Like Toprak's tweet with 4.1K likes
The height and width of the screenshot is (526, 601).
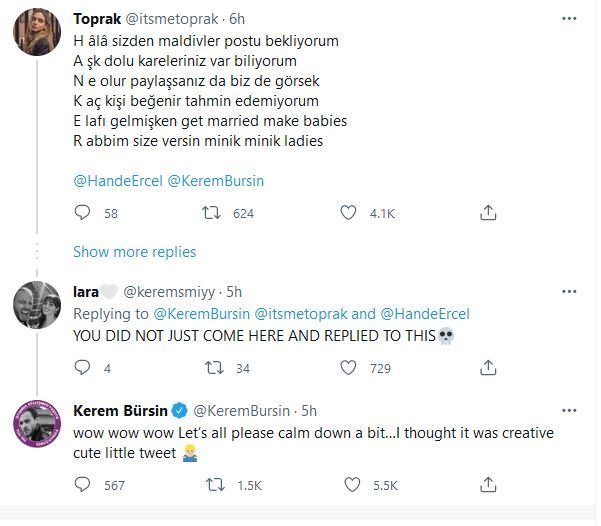pos(348,213)
